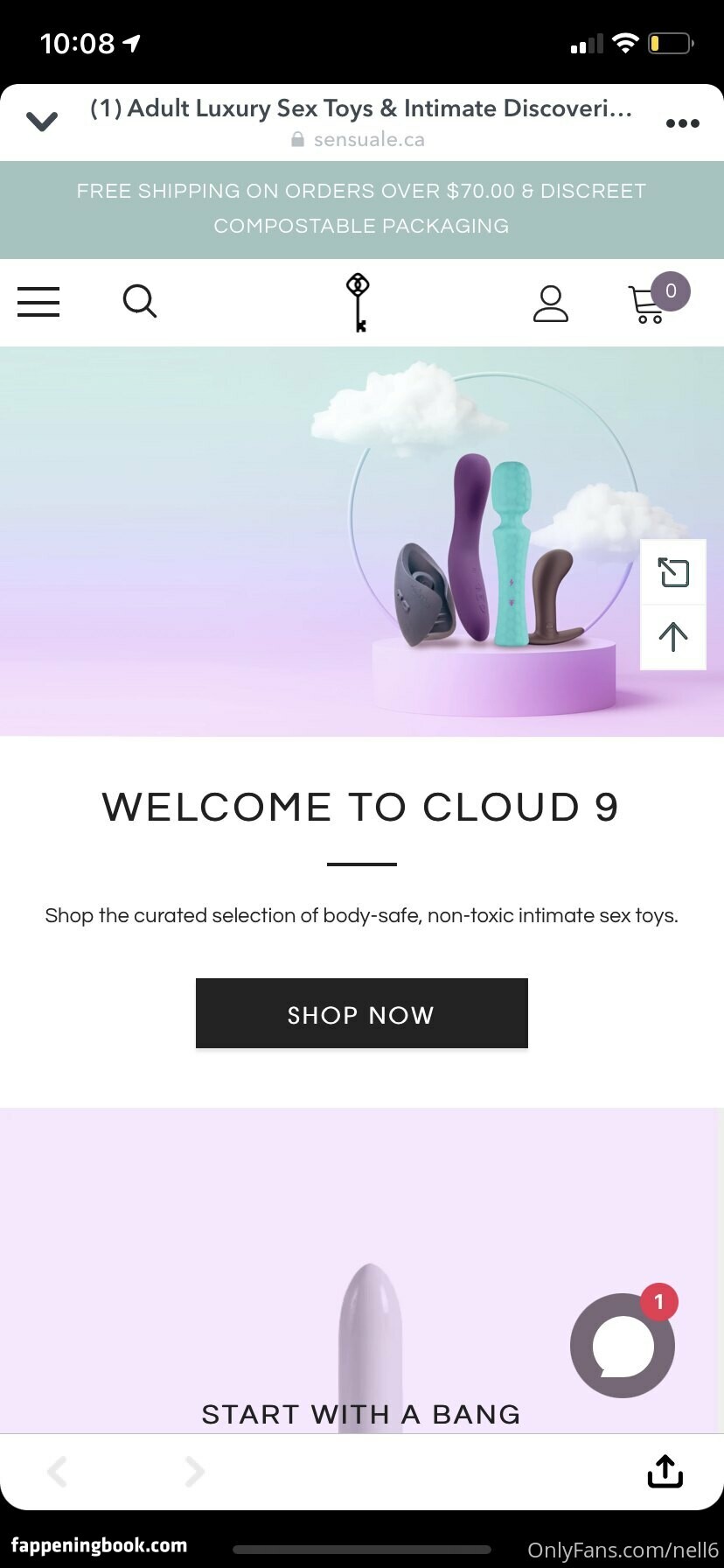The width and height of the screenshot is (724, 1568).
Task: Tap the search magnifier icon
Action: tap(140, 302)
